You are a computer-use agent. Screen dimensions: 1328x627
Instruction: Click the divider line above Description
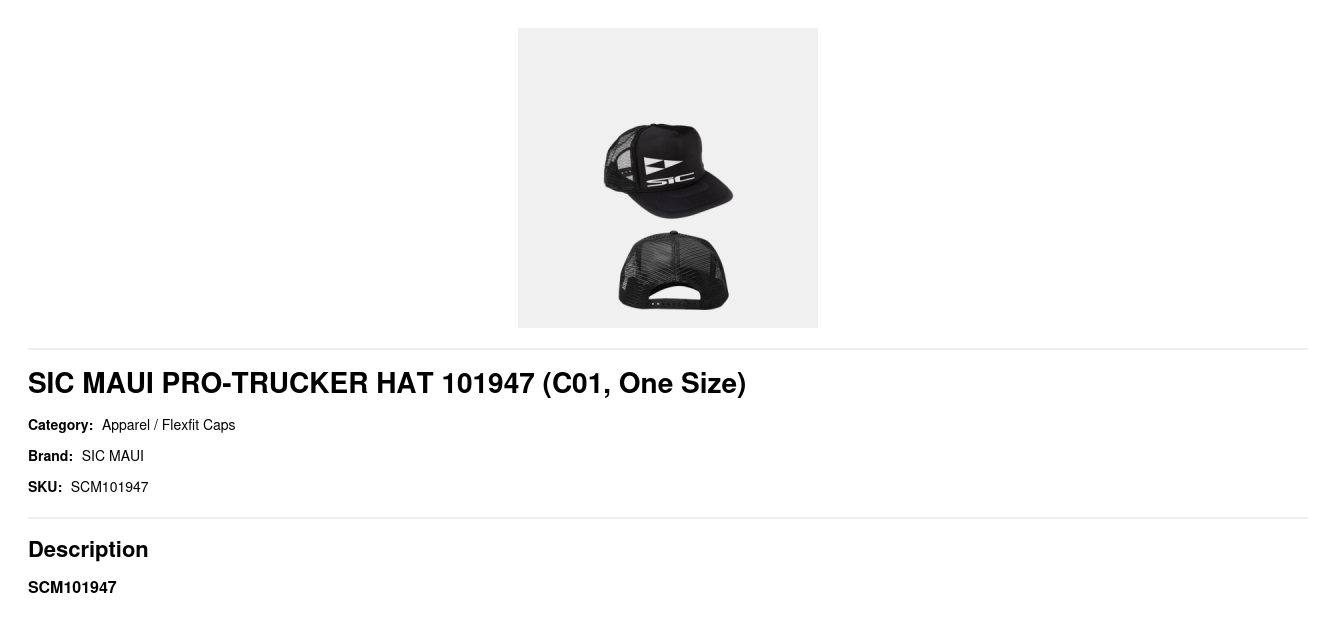pyautogui.click(x=667, y=518)
